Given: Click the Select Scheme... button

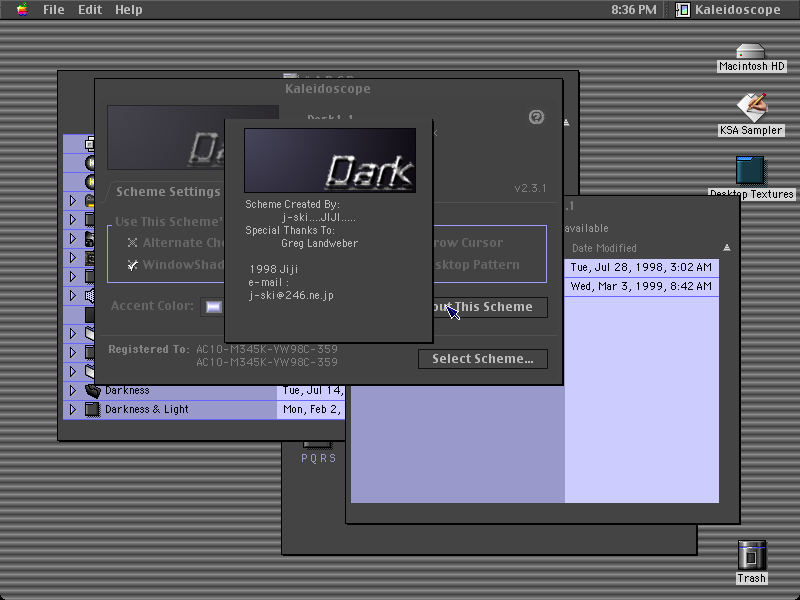Looking at the screenshot, I should [x=483, y=359].
